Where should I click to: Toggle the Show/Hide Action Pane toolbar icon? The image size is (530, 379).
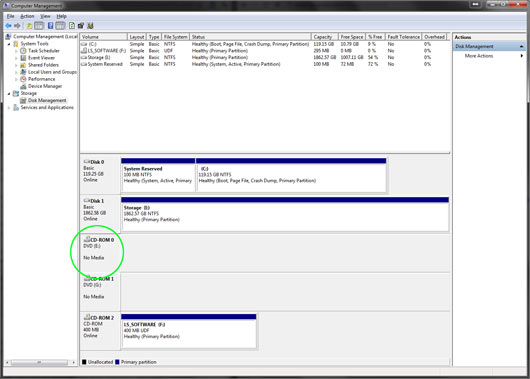click(60, 26)
